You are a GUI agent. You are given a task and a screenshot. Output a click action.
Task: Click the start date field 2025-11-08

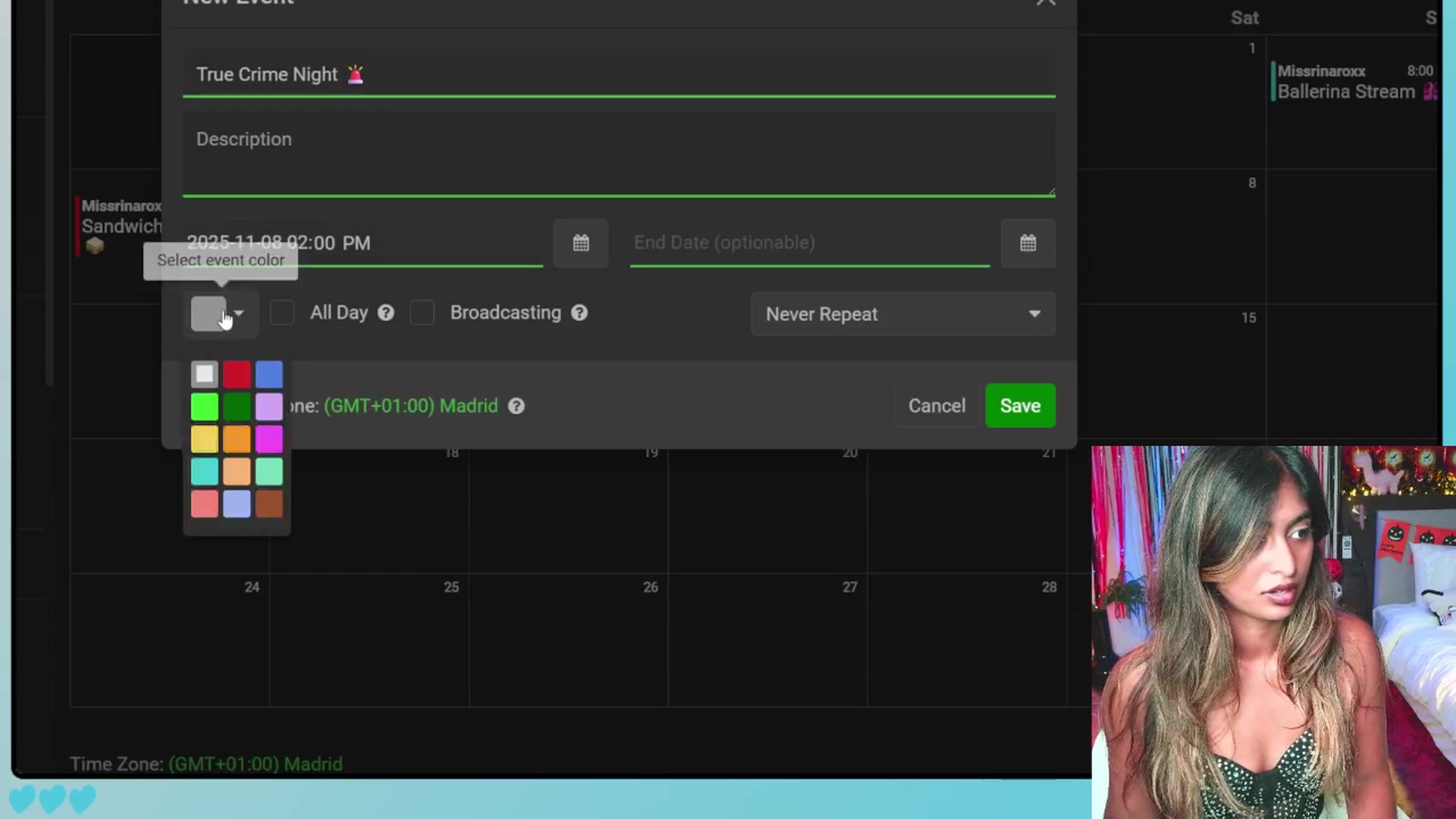click(x=362, y=243)
